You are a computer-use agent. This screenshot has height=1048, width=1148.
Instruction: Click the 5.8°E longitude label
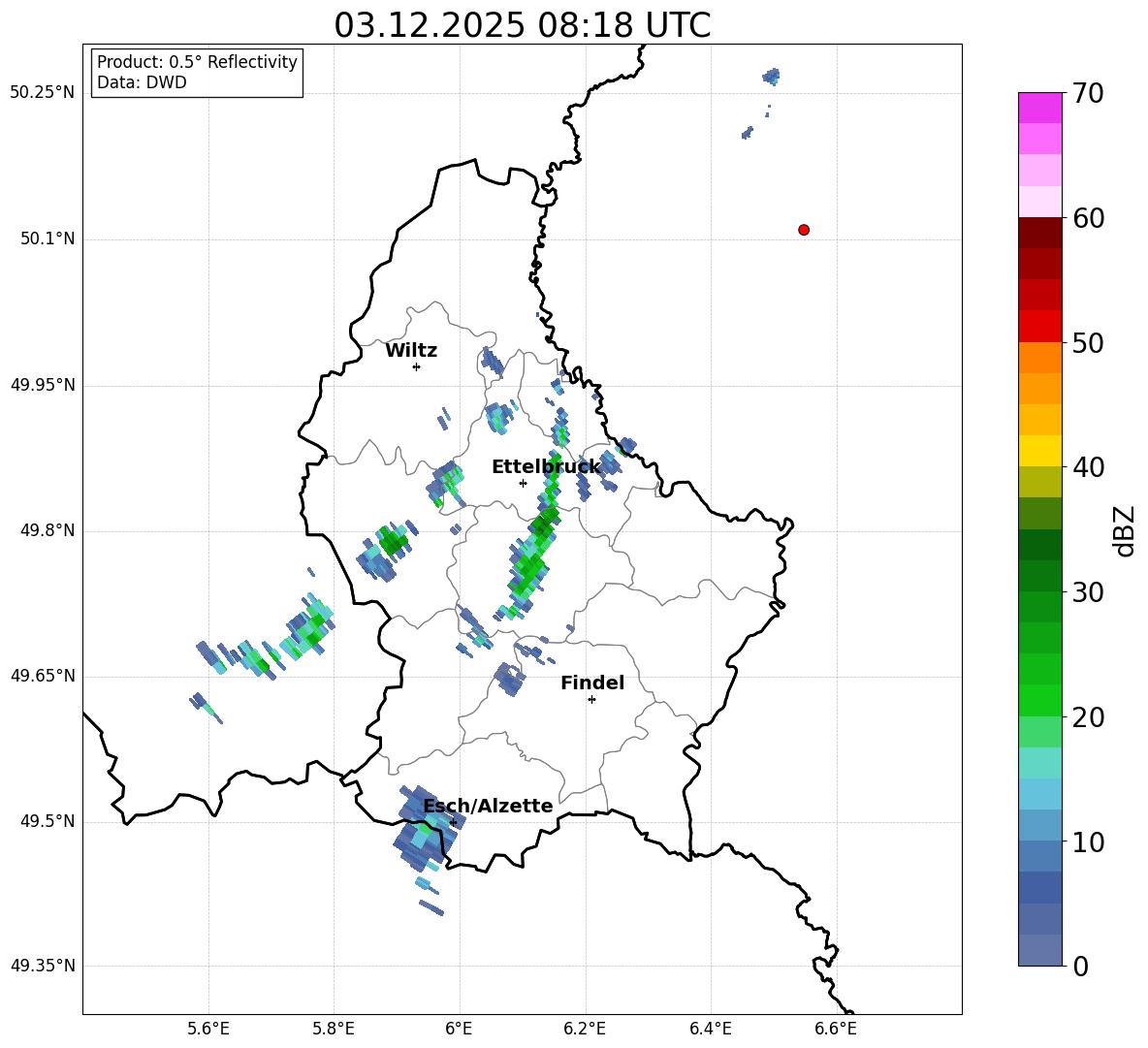[334, 1029]
